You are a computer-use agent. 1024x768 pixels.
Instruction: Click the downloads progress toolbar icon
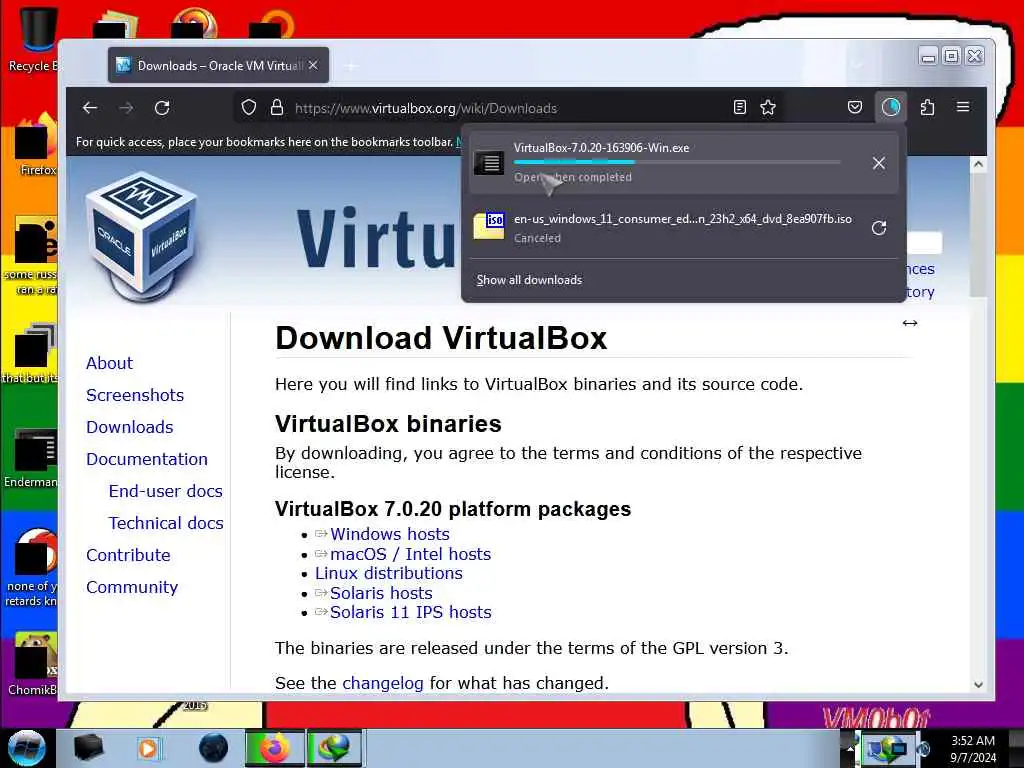click(x=891, y=107)
